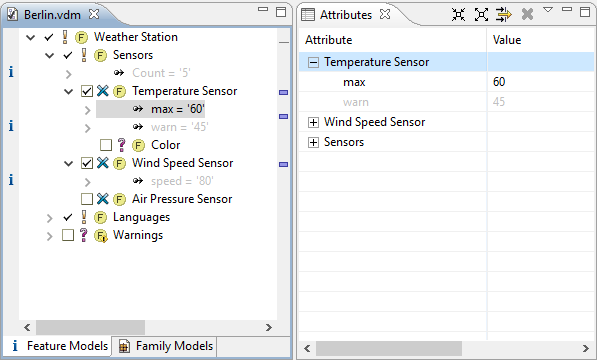This screenshot has height=360, width=597.
Task: Expand the Count = '5' attribute row
Action: tap(69, 74)
